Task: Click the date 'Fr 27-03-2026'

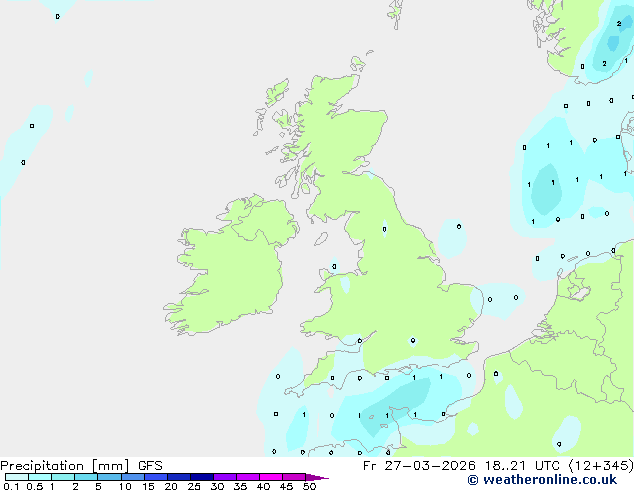Action: pos(419,466)
